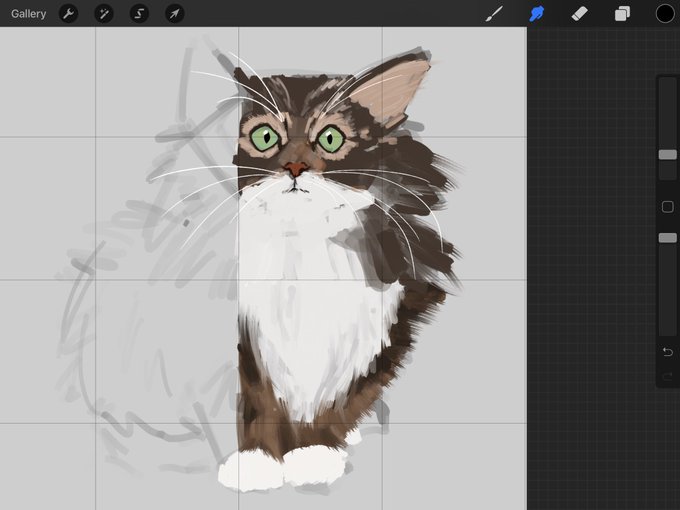Click the brush size slider handle
The width and height of the screenshot is (680, 510).
point(668,155)
